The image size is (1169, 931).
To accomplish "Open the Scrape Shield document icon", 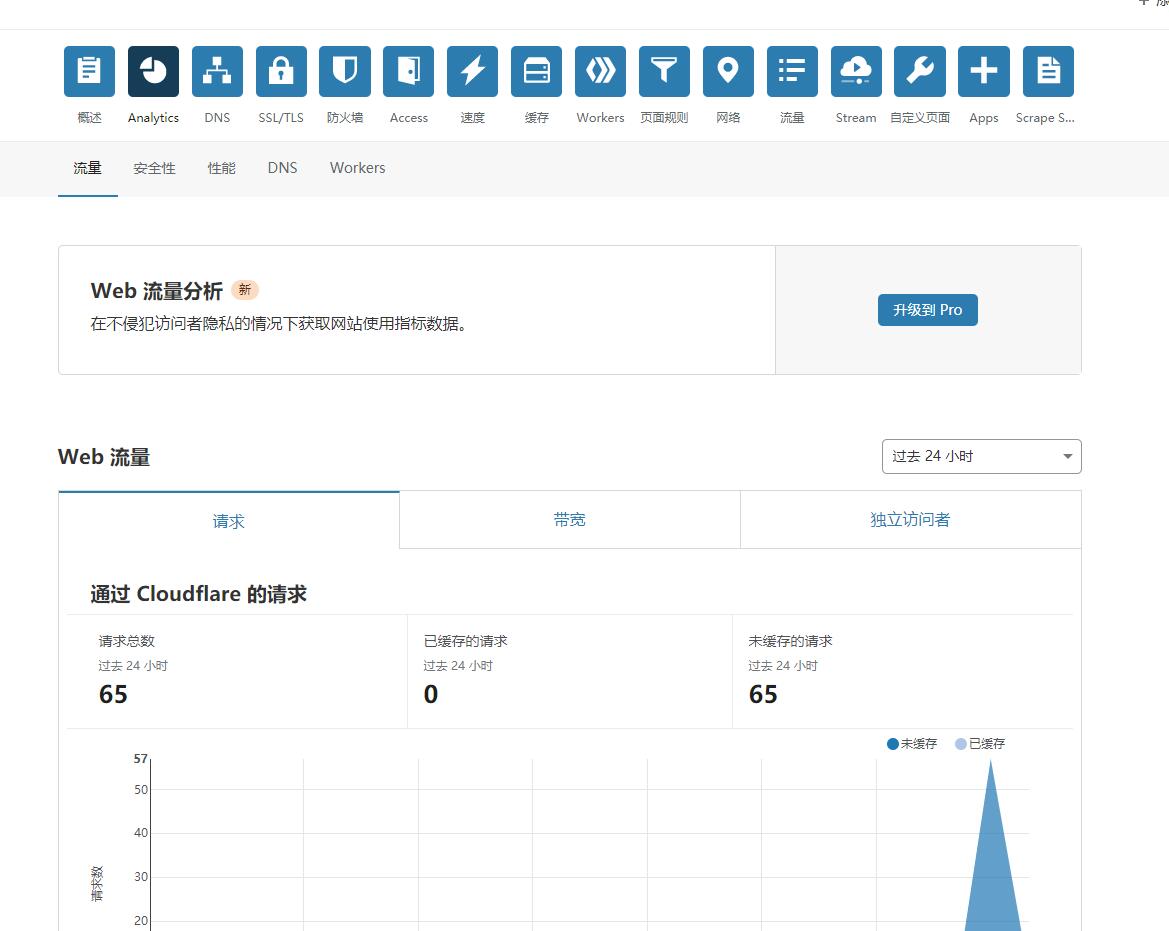I will coord(1048,72).
